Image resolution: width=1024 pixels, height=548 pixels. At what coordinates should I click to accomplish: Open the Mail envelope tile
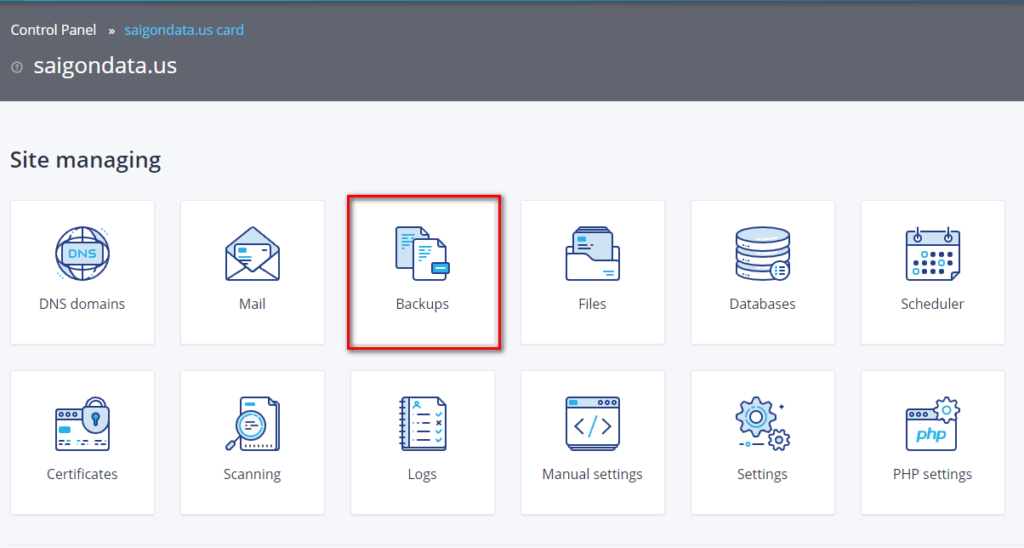(x=252, y=272)
